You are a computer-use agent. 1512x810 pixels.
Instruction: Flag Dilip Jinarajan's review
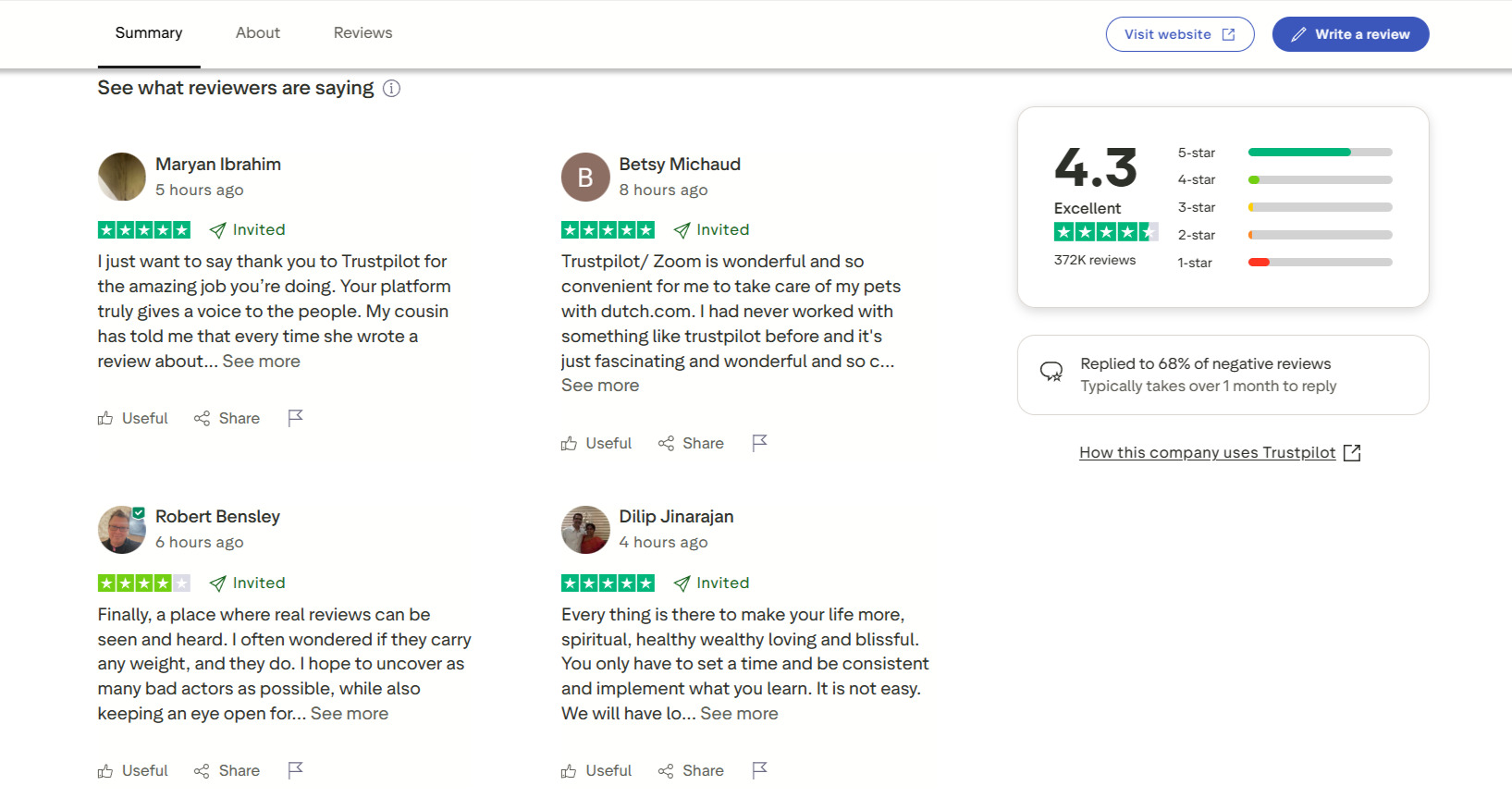click(x=760, y=770)
